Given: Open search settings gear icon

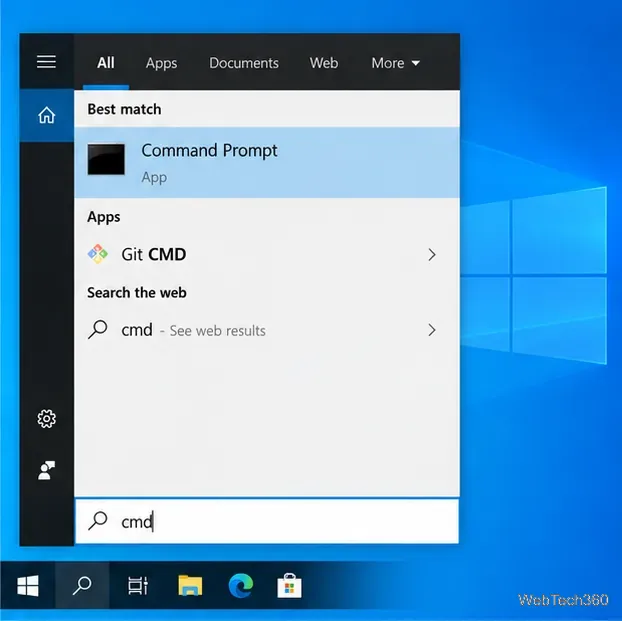Looking at the screenshot, I should point(46,419).
